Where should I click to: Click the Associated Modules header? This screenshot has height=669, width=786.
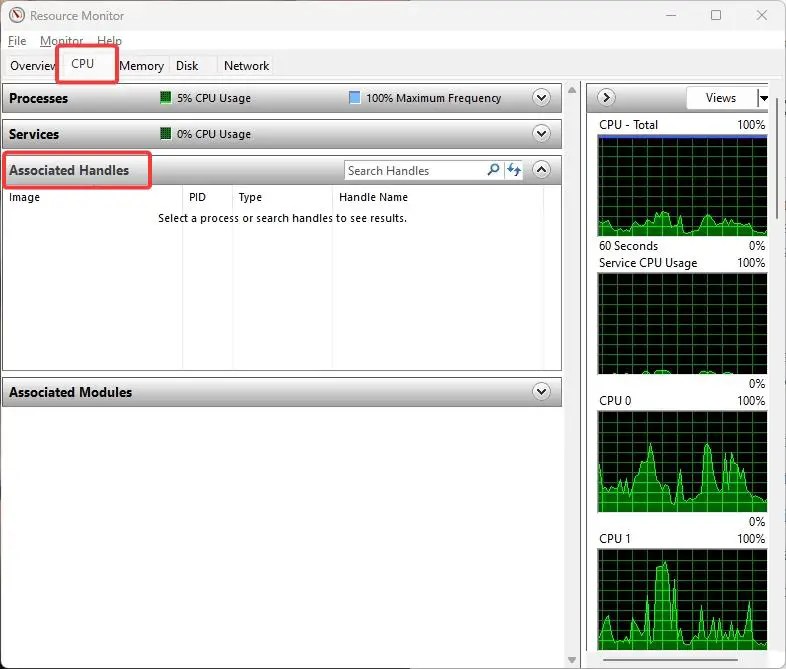point(282,392)
